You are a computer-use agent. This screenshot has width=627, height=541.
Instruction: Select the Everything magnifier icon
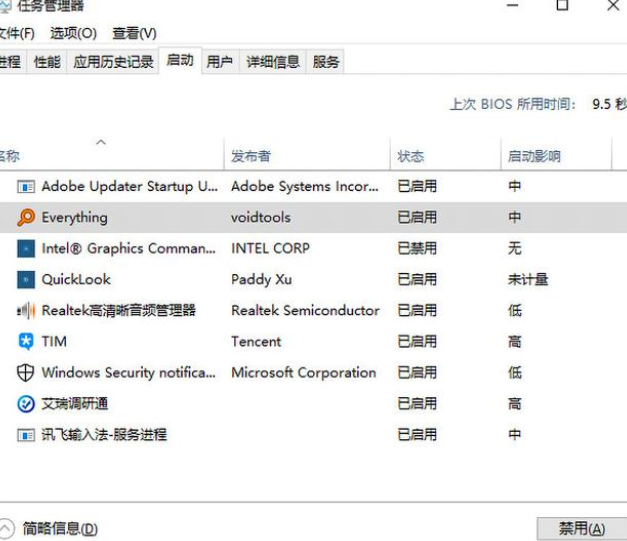26,217
